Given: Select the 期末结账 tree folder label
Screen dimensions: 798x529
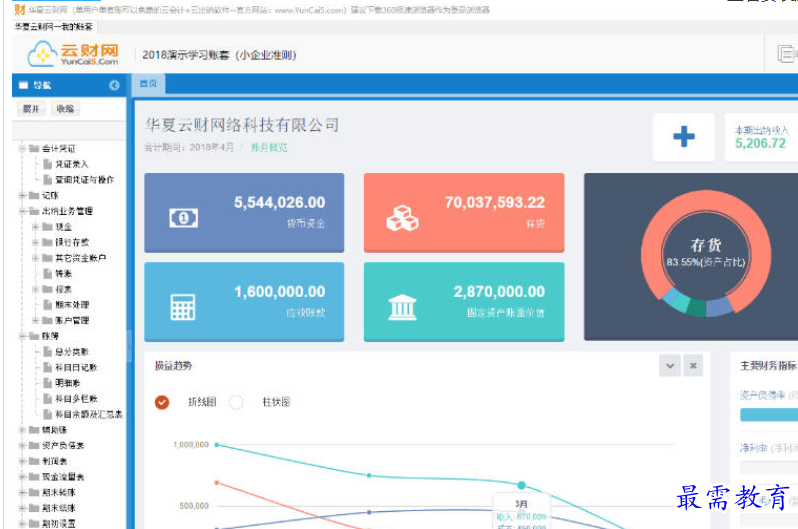Looking at the screenshot, I should [59, 508].
